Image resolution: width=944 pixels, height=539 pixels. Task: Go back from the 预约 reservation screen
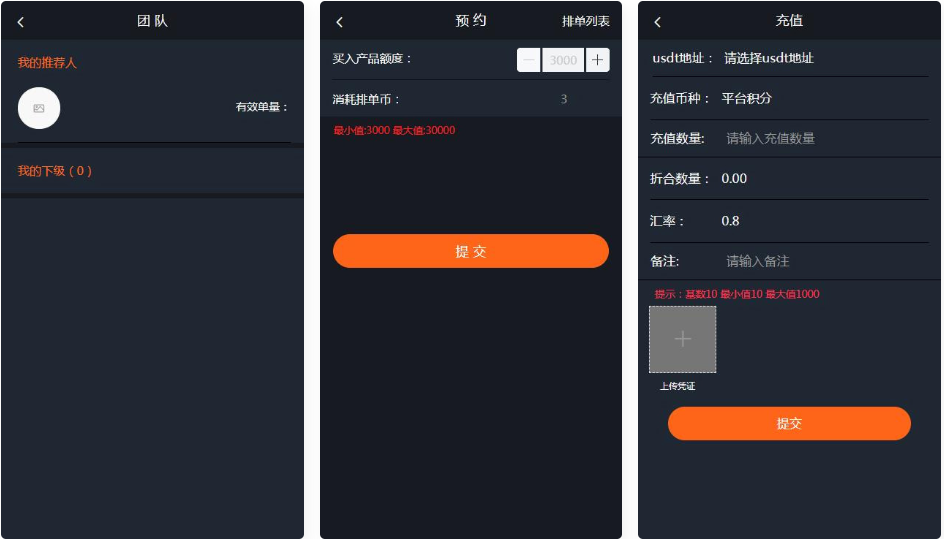[x=340, y=22]
